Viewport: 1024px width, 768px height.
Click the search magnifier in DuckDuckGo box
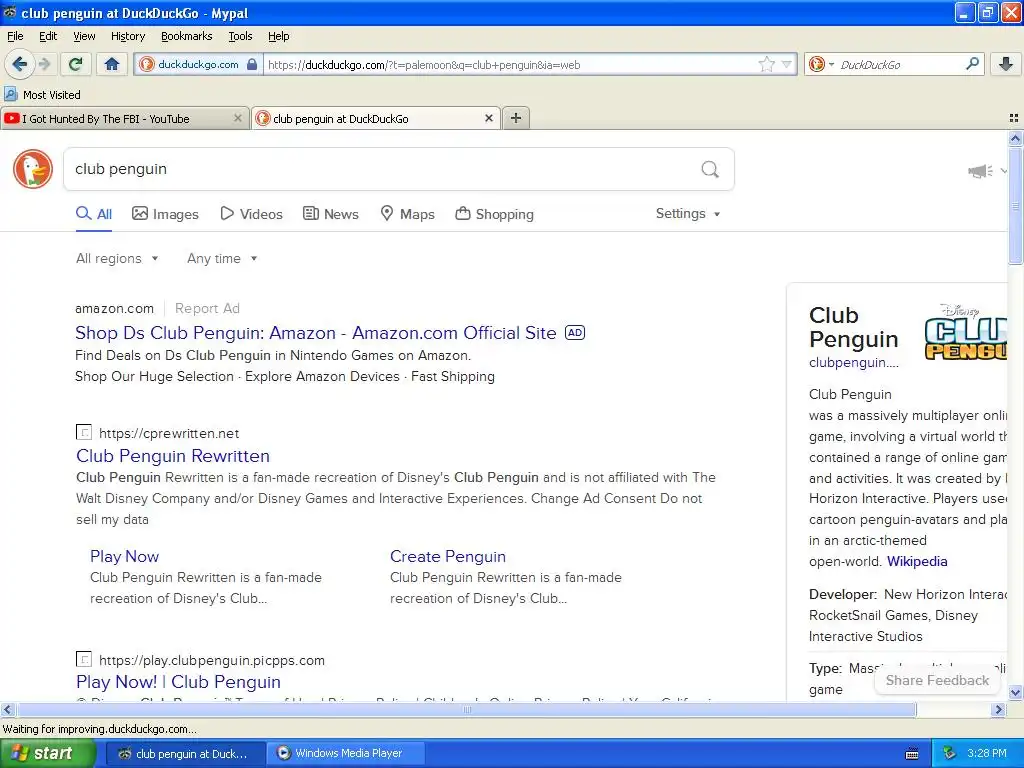710,170
